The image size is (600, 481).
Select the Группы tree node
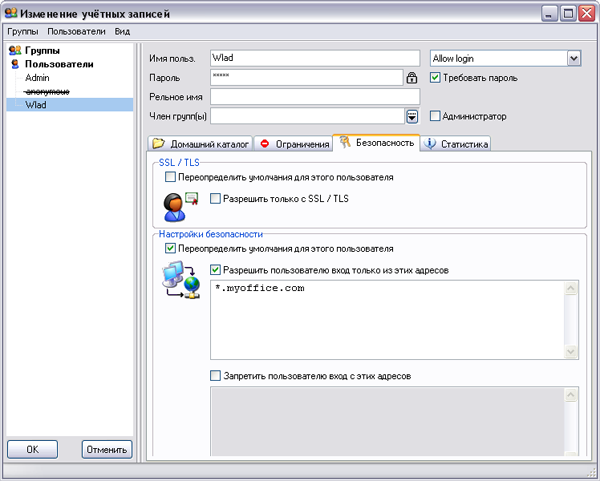[42, 51]
